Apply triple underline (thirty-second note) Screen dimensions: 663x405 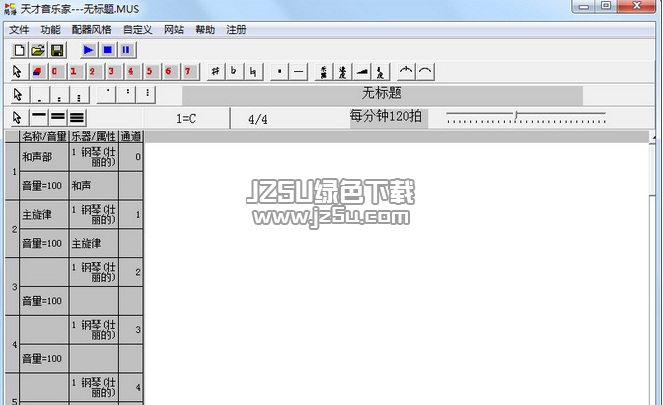[77, 118]
